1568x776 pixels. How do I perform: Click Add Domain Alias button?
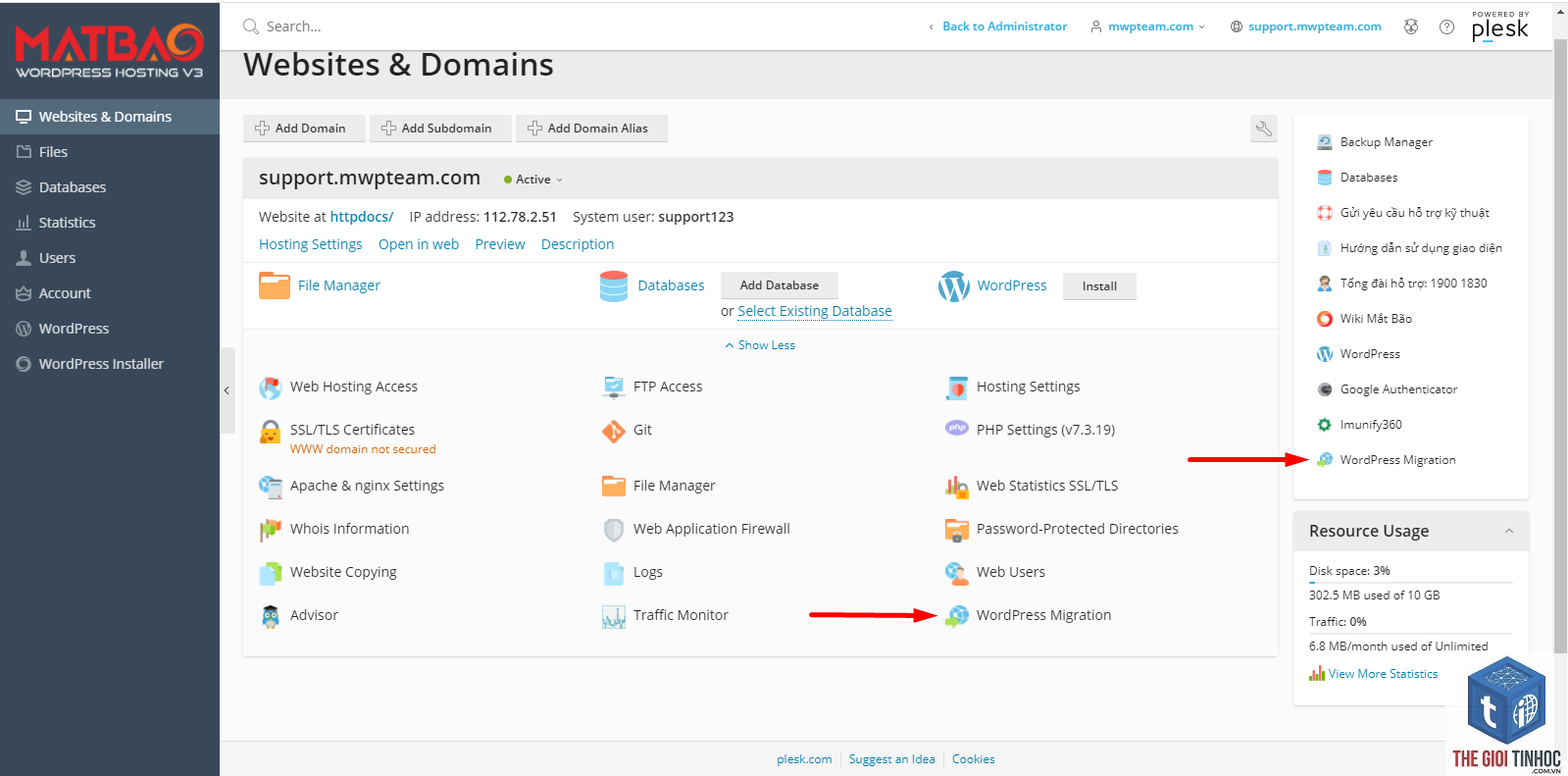[591, 129]
